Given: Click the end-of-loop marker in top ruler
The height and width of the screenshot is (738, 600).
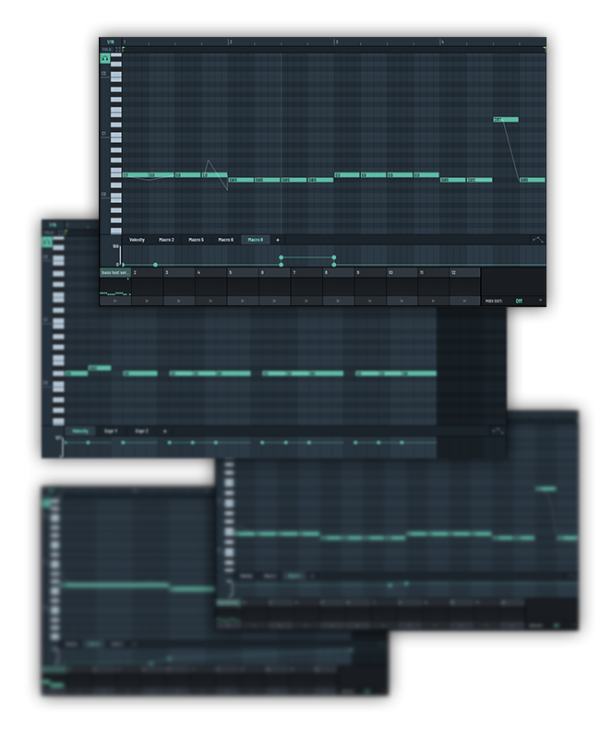Looking at the screenshot, I should pos(543,47).
